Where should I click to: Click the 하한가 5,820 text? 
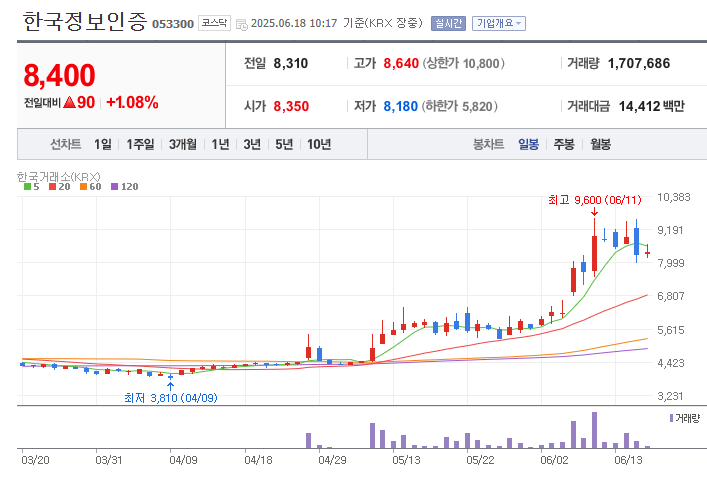tap(460, 106)
